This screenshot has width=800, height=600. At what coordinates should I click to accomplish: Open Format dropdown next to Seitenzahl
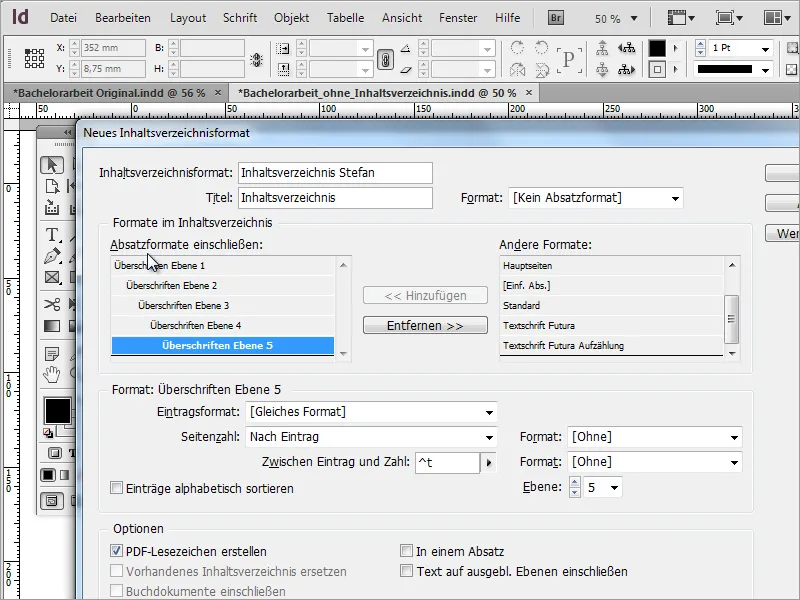tap(655, 437)
